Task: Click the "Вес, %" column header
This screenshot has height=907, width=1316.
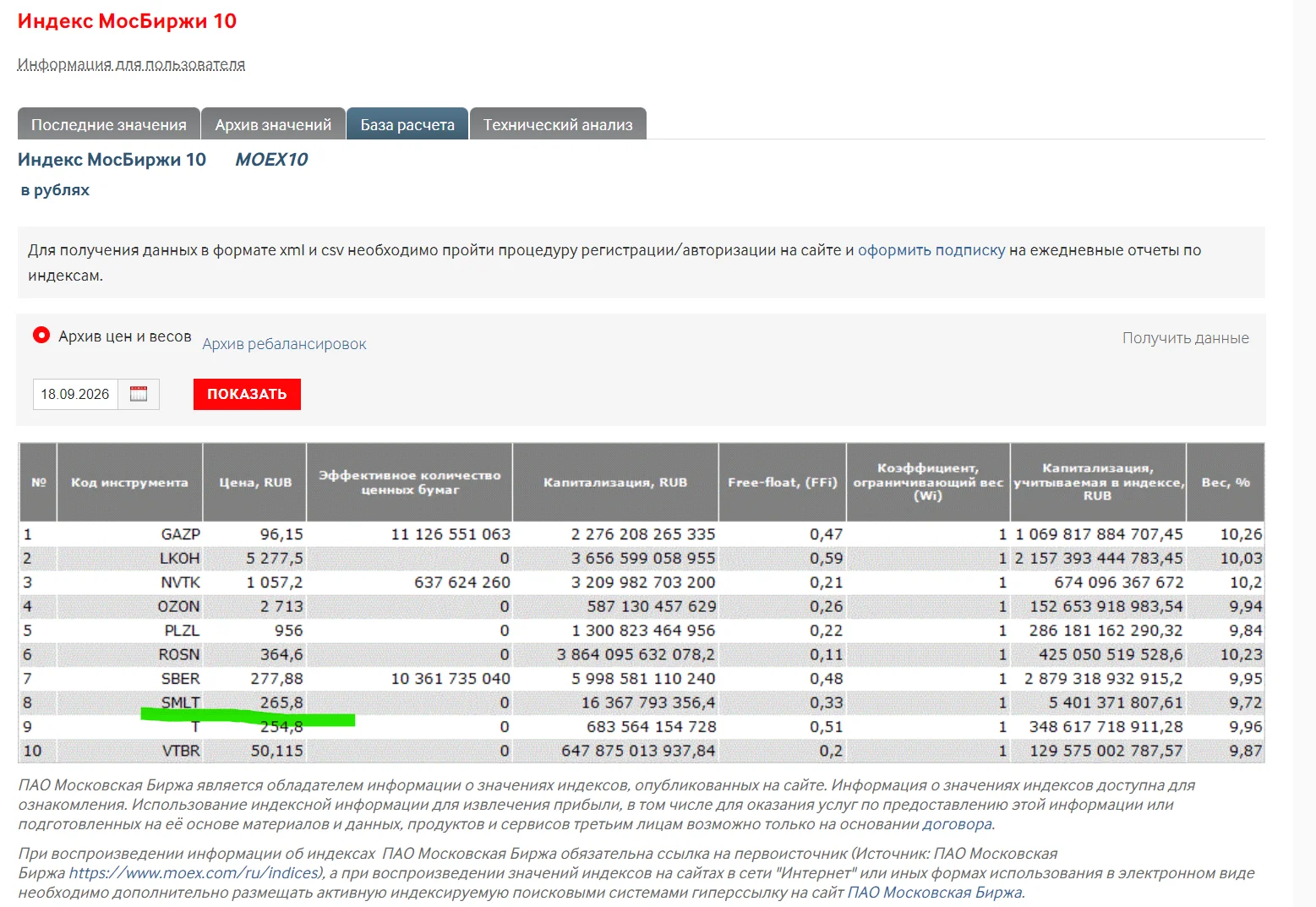Action: pyautogui.click(x=1226, y=482)
